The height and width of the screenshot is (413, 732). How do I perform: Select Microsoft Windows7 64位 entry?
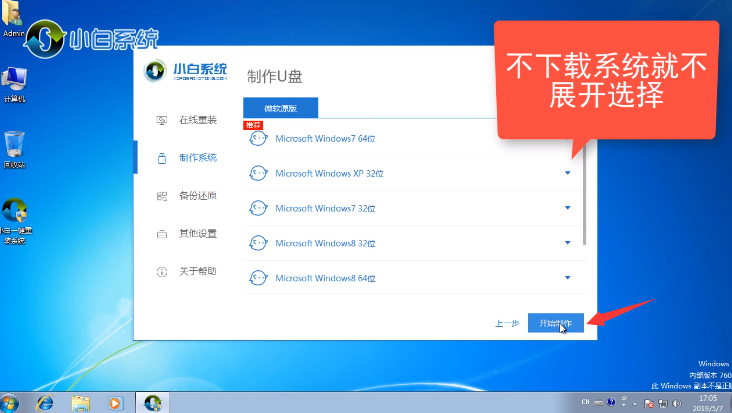tap(414, 139)
